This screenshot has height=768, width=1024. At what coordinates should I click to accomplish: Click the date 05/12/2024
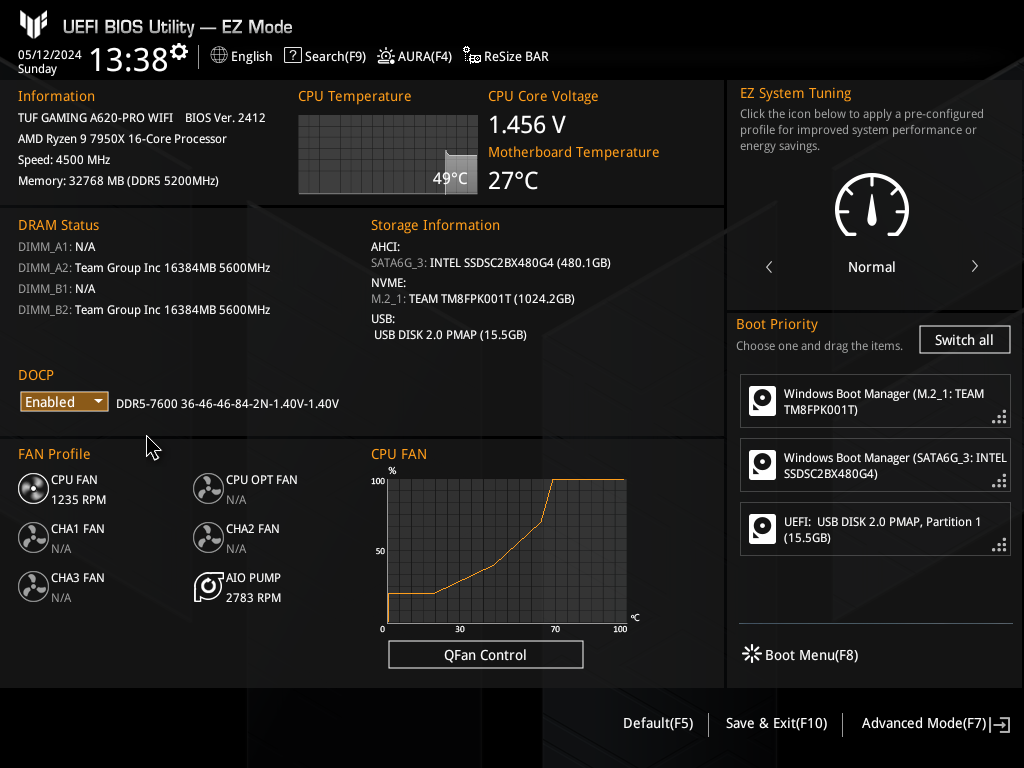(x=50, y=55)
